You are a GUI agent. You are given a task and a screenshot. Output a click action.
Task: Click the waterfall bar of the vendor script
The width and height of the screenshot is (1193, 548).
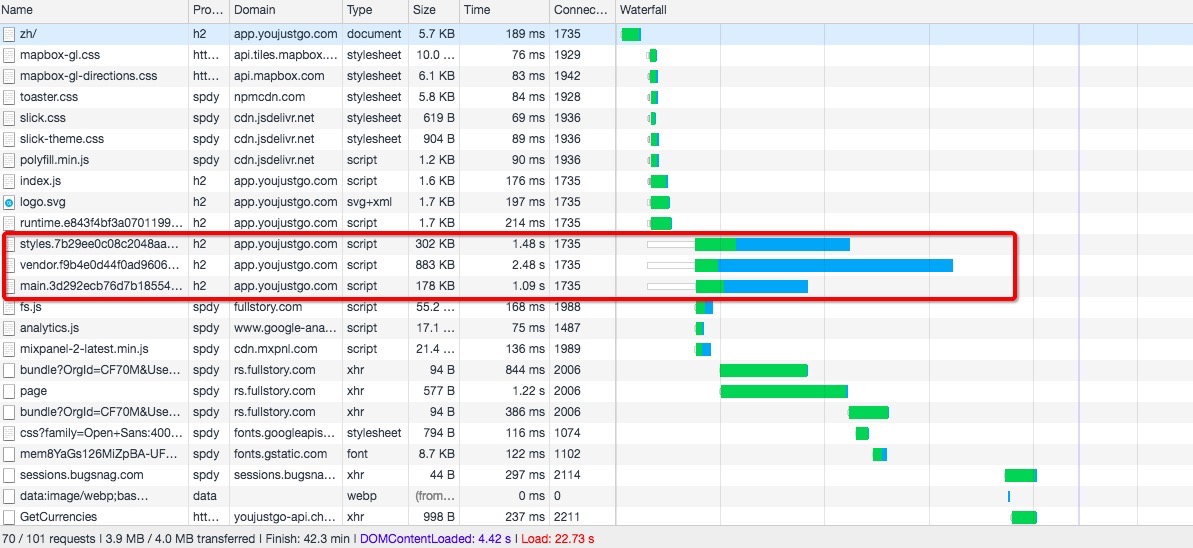[x=824, y=265]
